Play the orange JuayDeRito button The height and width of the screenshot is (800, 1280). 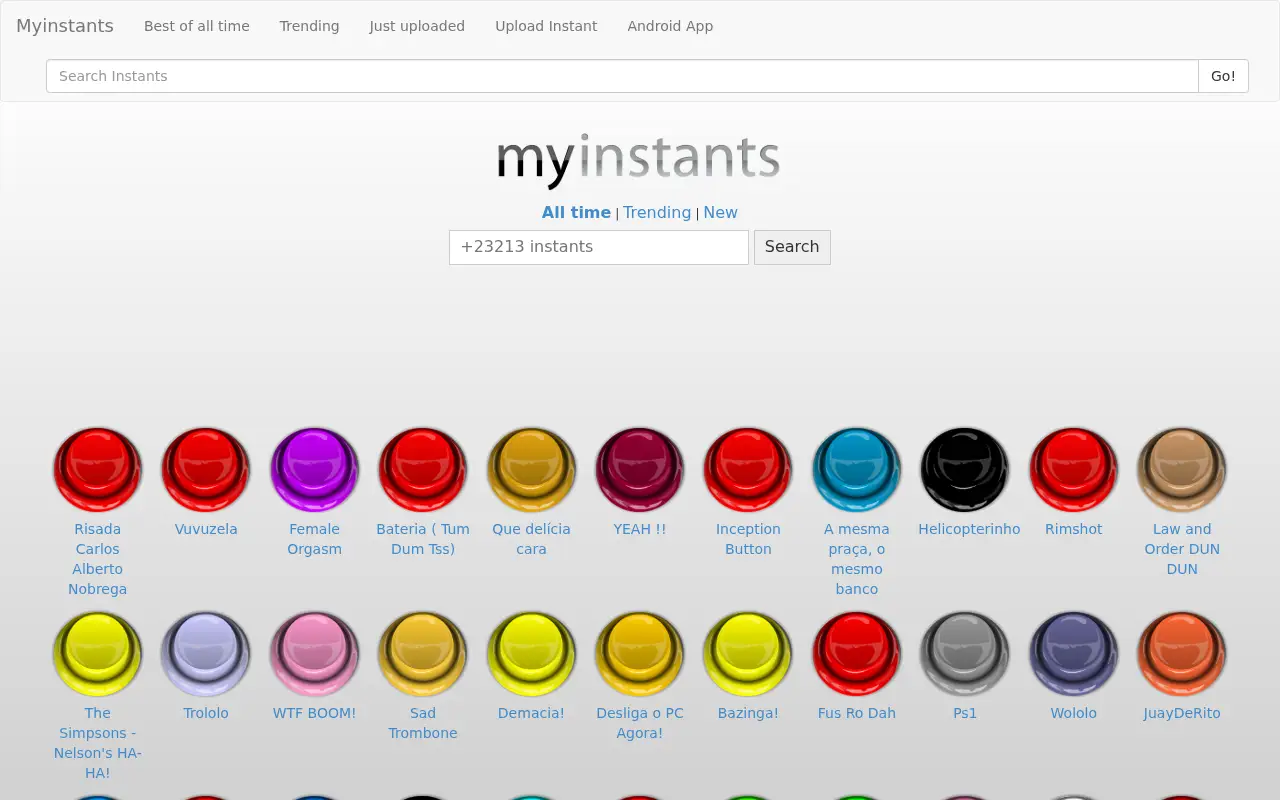(1182, 653)
